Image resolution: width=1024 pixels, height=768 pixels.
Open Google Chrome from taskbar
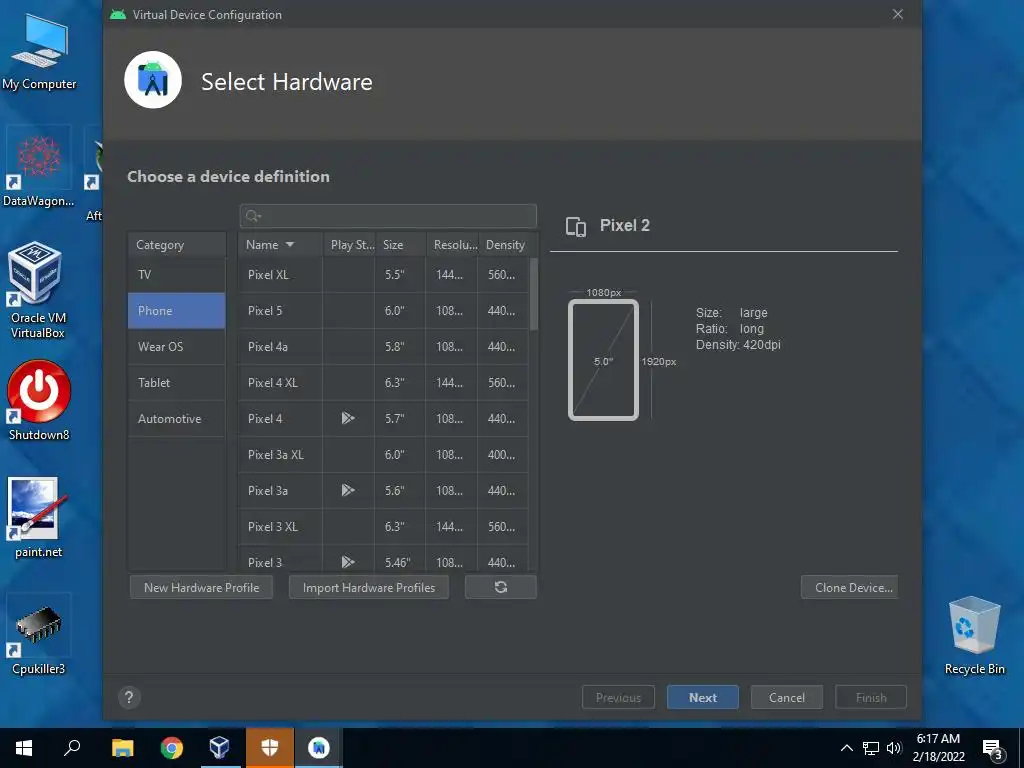point(172,748)
